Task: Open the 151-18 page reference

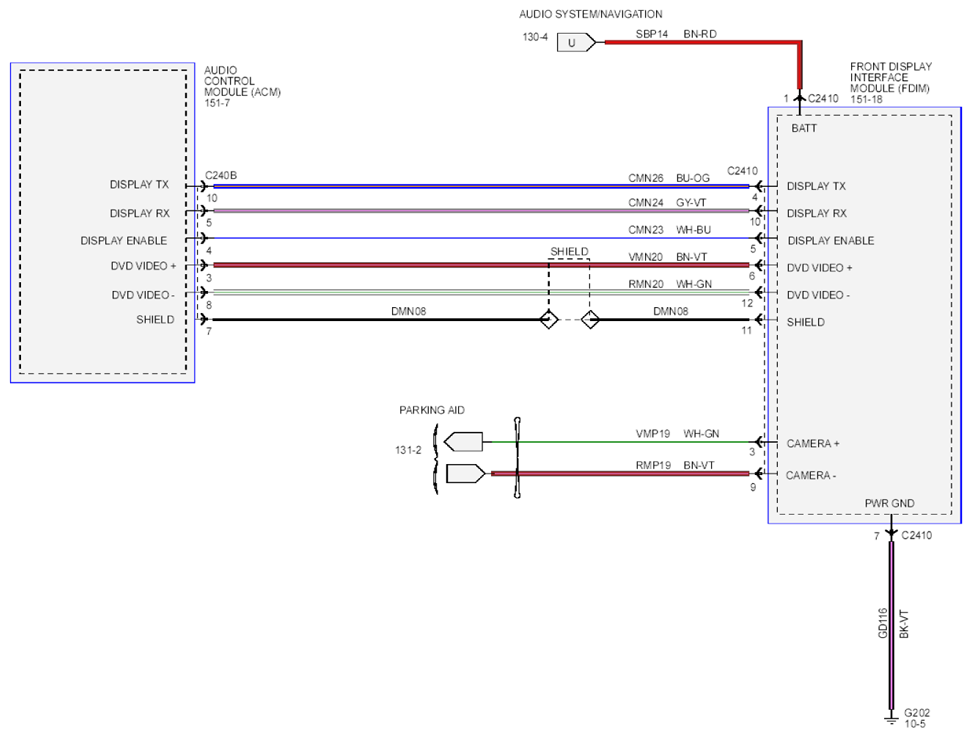Action: click(x=866, y=99)
